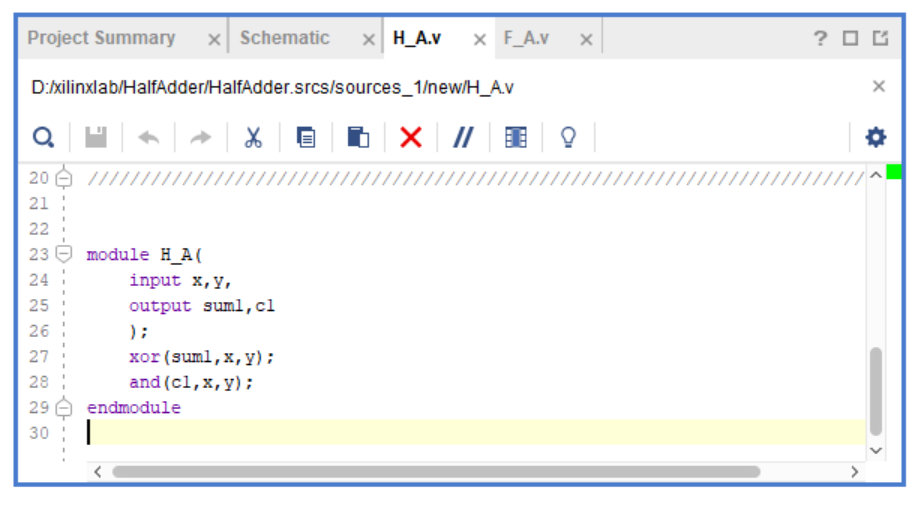Click the fold marker at endmodule line 29
Viewport: 920px width, 505px height.
(x=65, y=408)
